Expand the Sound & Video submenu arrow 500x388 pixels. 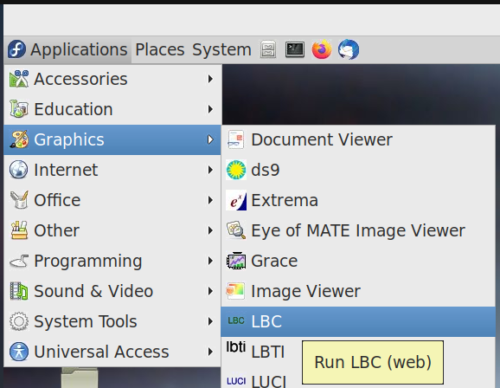tap(210, 291)
